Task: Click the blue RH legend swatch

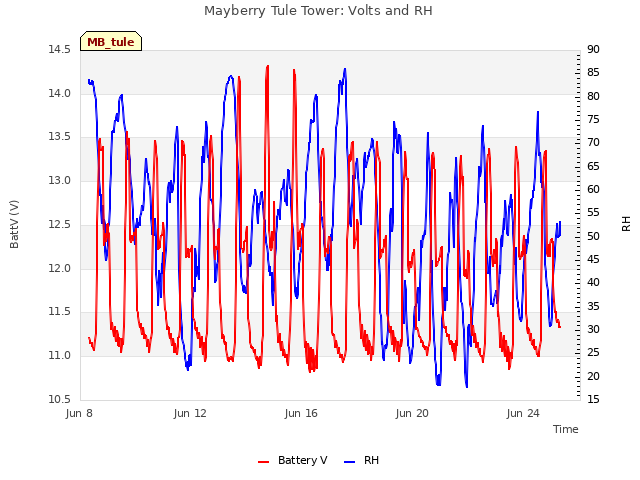Action: coord(350,462)
